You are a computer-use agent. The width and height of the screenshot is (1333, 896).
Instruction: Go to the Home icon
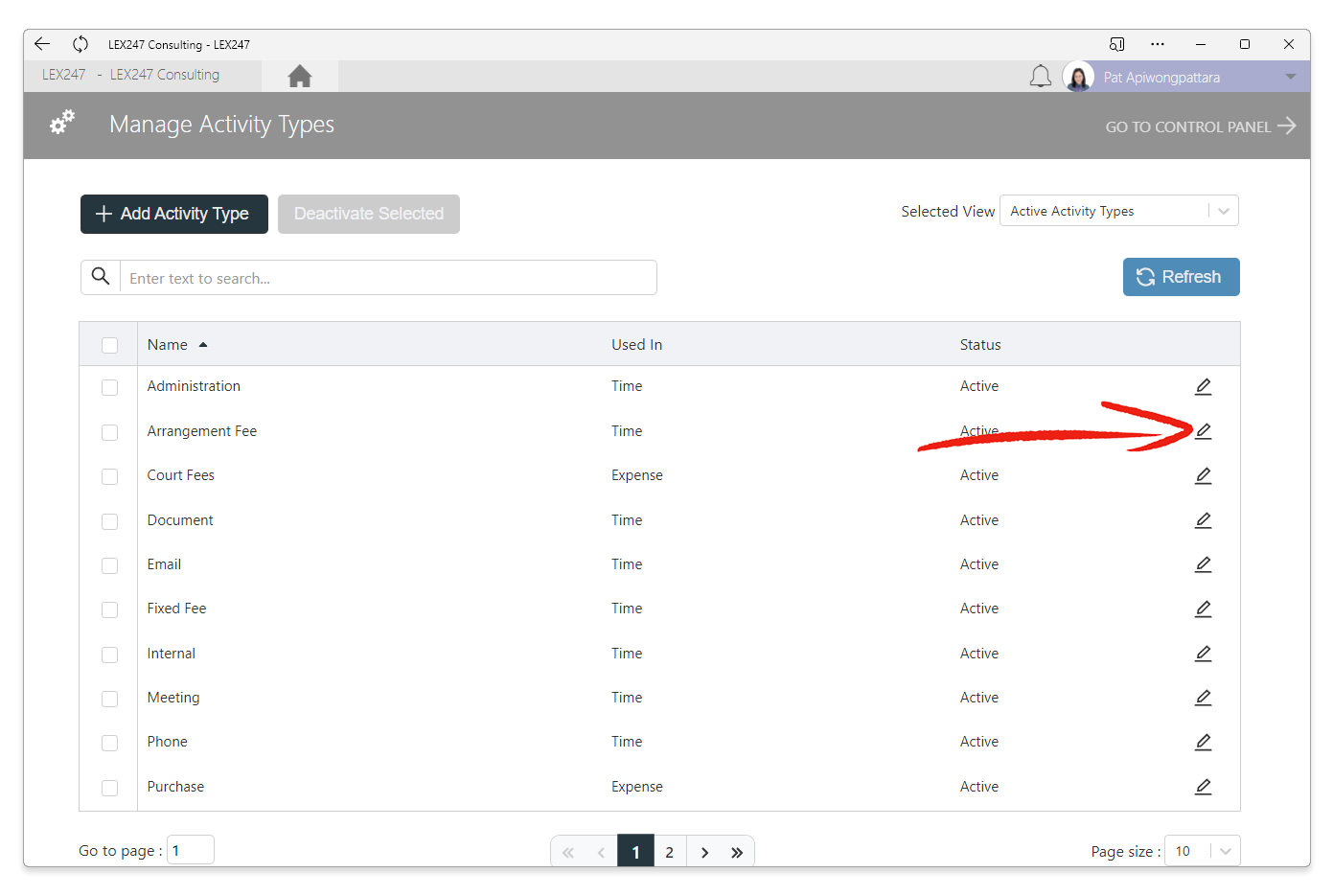(x=300, y=76)
